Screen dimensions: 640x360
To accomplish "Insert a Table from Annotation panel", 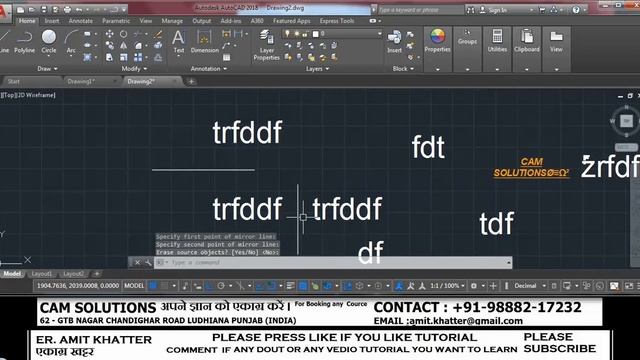I will [226, 58].
